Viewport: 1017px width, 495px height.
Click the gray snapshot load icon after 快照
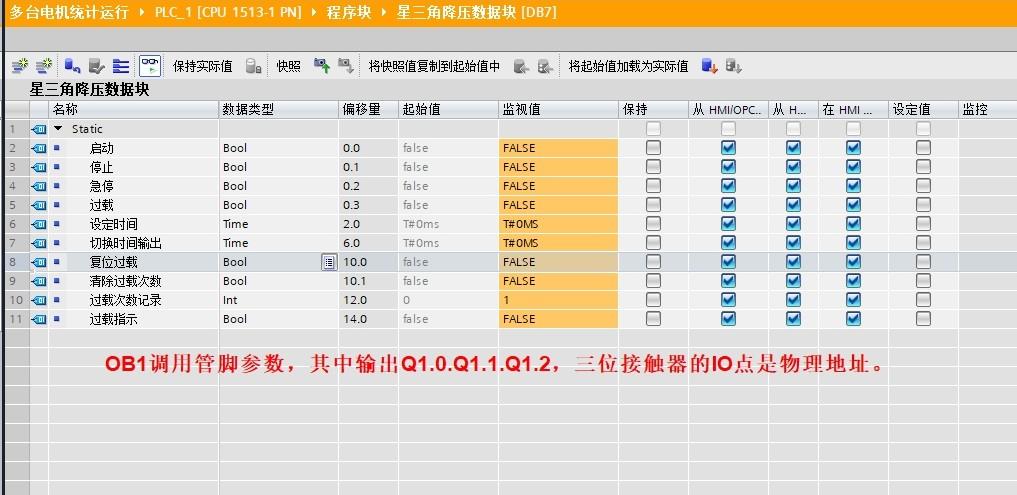pos(346,66)
